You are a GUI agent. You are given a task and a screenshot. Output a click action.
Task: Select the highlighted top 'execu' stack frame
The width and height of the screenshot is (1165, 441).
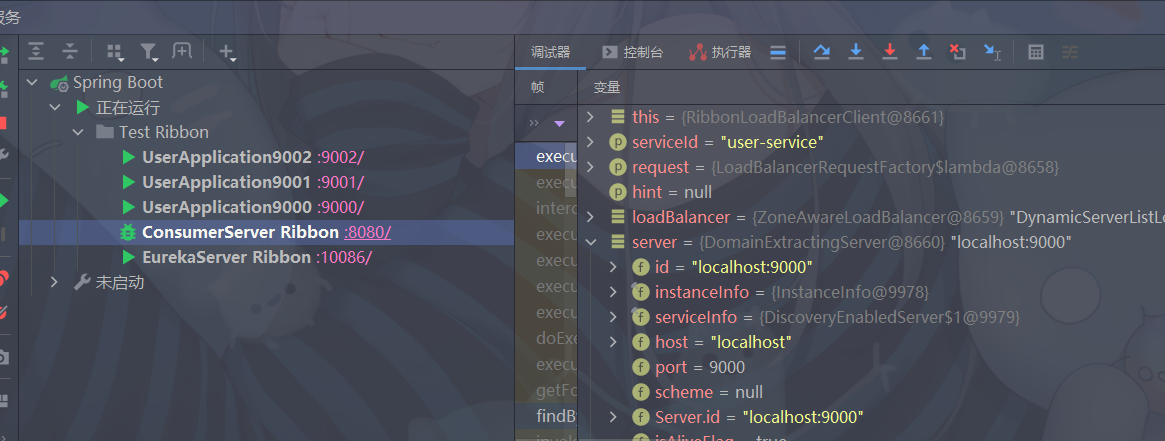[x=546, y=157]
